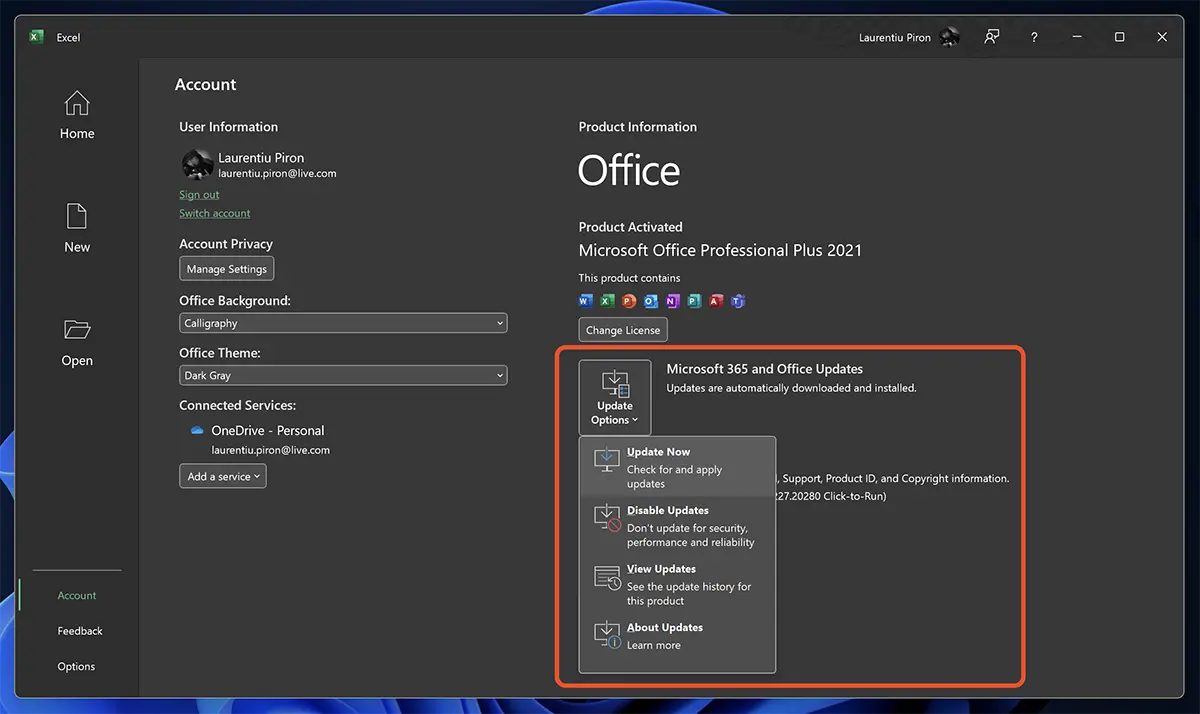Switch to the Account tab in sidebar
Viewport: 1200px width, 714px height.
pos(77,595)
